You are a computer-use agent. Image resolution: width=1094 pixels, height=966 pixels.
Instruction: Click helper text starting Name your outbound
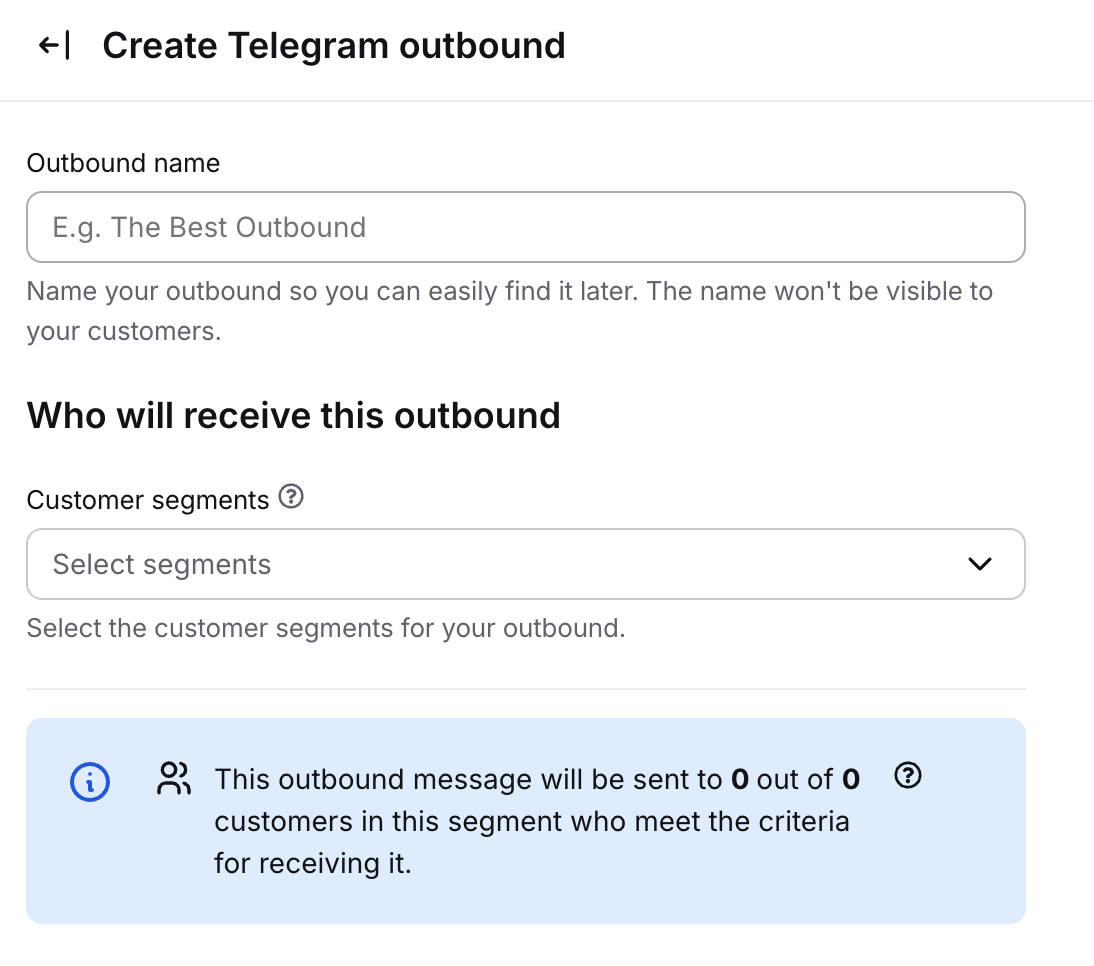509,292
